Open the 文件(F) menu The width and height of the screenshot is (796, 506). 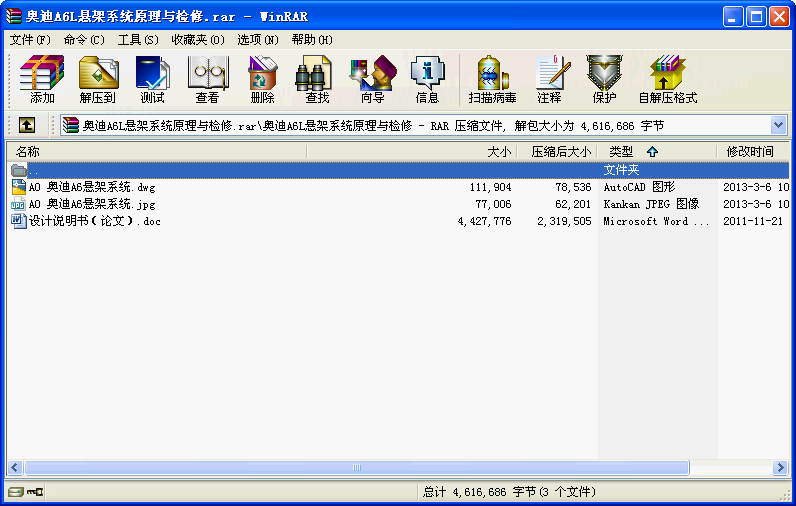pos(30,40)
